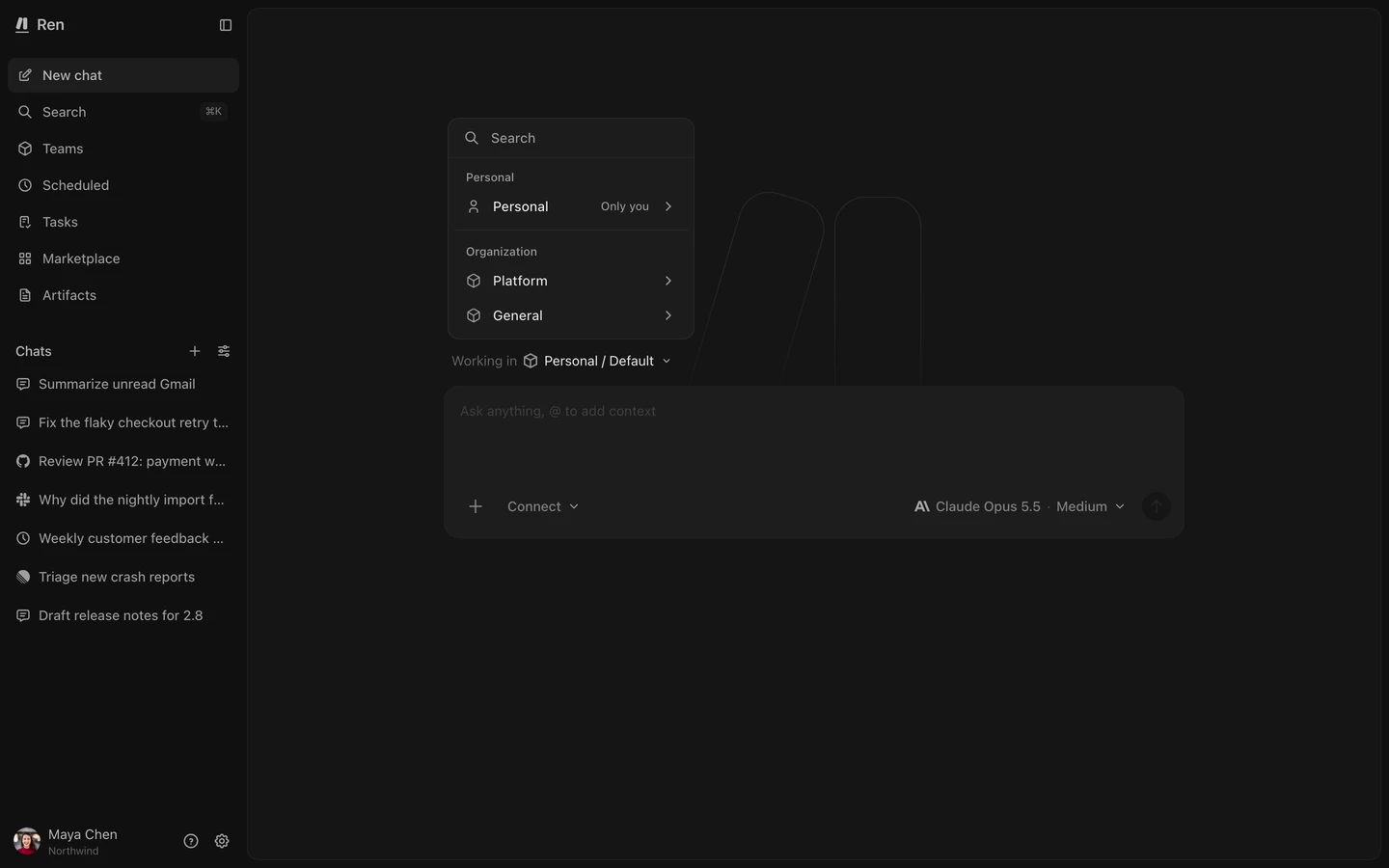This screenshot has width=1389, height=868.
Task: Click the attach plus icon in composer
Action: pos(476,506)
